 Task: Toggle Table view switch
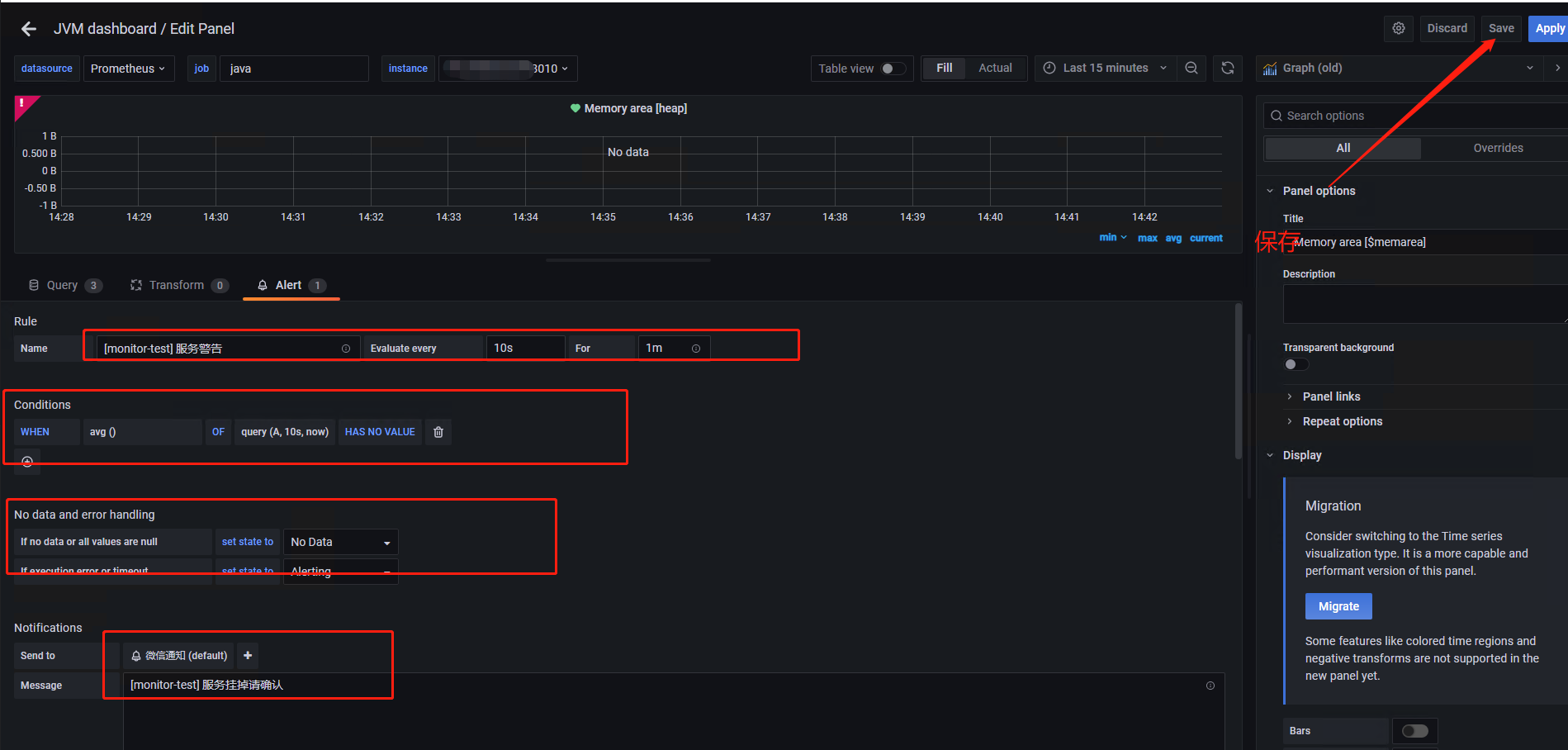[893, 69]
